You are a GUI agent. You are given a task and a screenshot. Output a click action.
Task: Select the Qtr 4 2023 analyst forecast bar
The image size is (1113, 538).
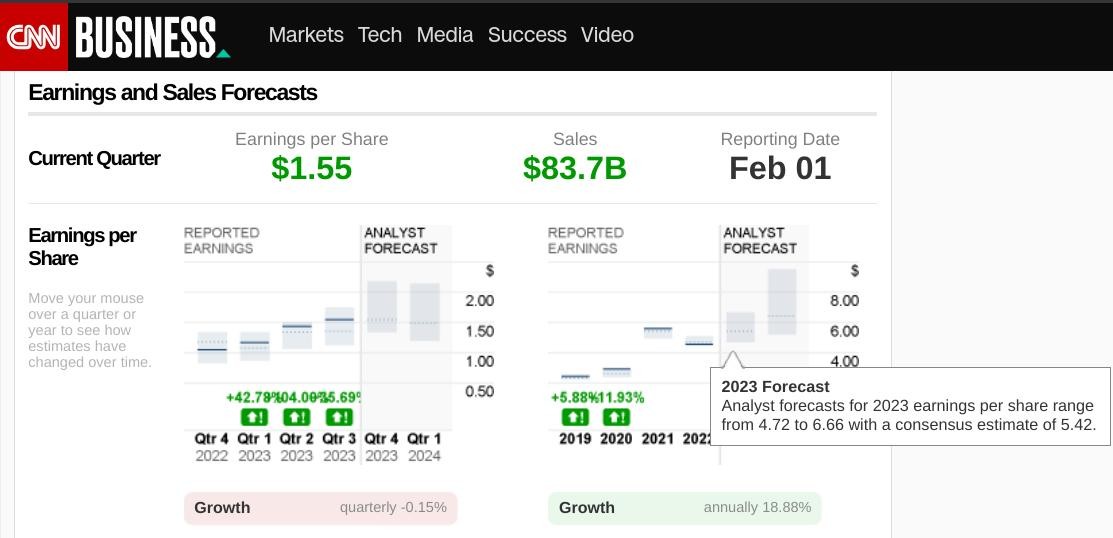click(382, 307)
